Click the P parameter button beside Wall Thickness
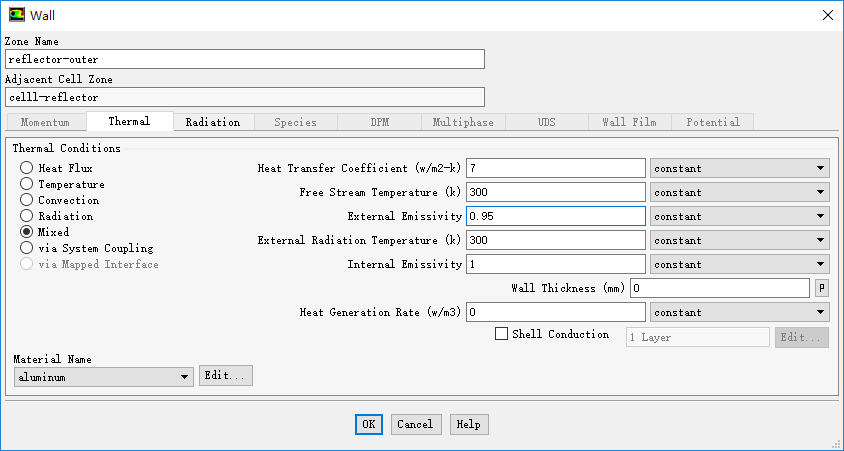 point(821,288)
